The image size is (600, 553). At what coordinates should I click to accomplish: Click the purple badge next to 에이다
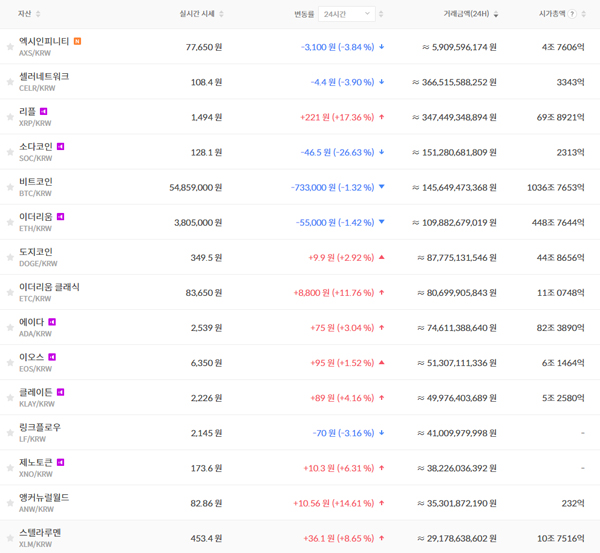(52, 321)
